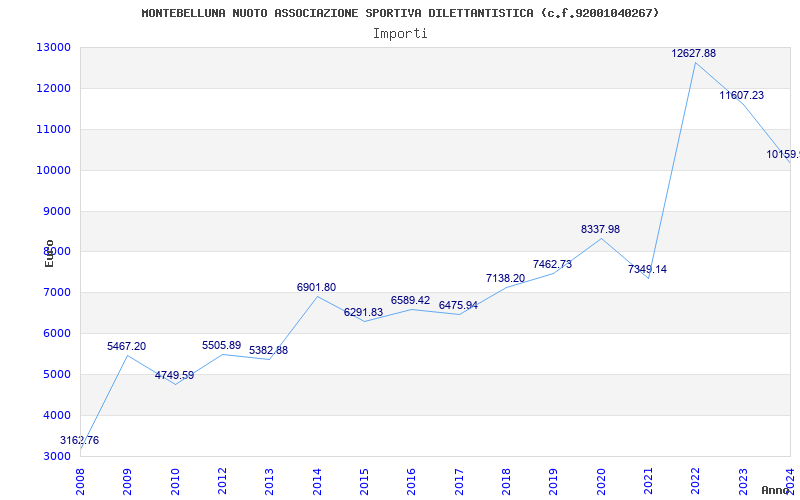Select the 2022 year axis label

click(695, 482)
